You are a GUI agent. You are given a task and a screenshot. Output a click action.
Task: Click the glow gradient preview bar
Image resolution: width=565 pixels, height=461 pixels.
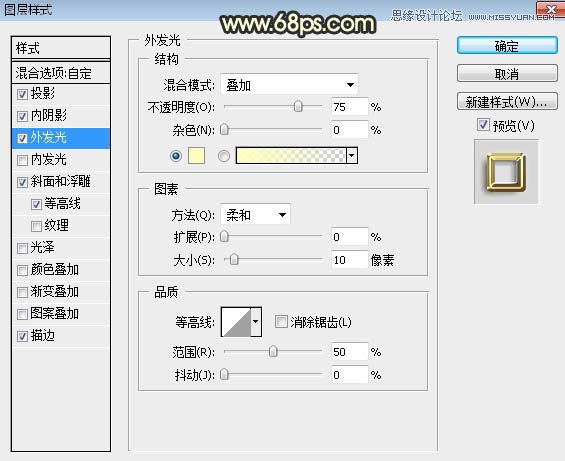[291, 156]
